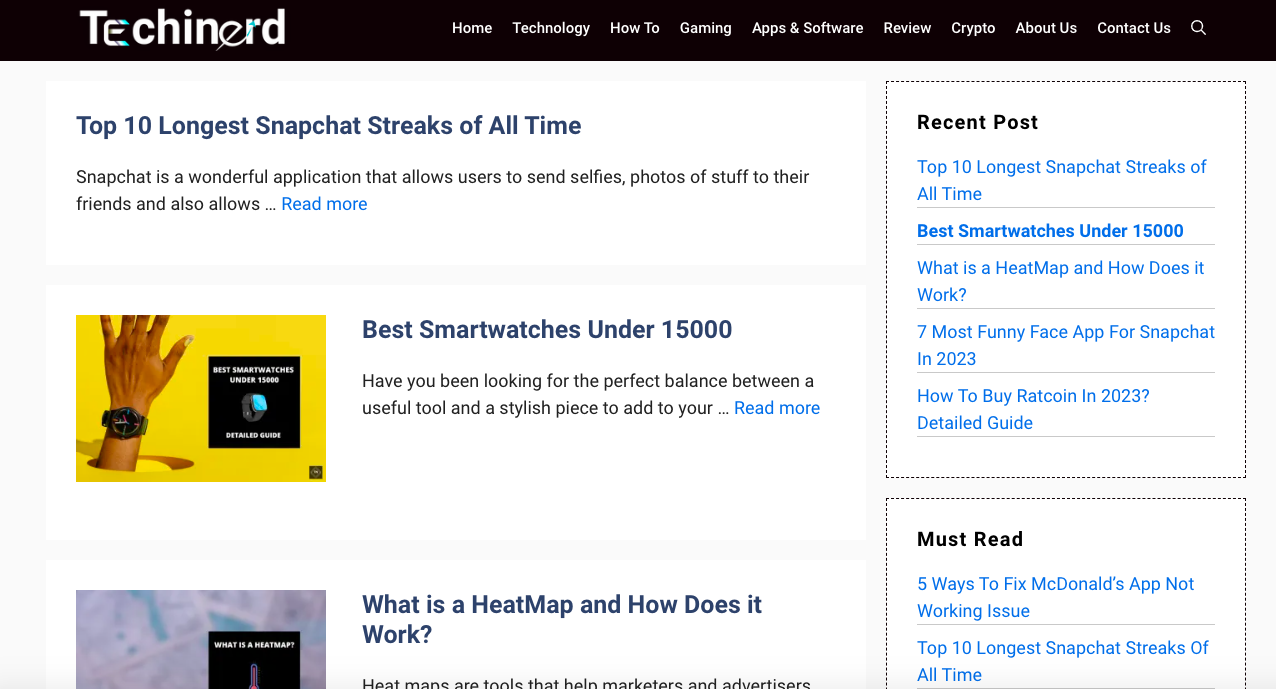Open Recent Post link How To Buy Ratcoin
This screenshot has width=1276, height=689.
point(1033,409)
